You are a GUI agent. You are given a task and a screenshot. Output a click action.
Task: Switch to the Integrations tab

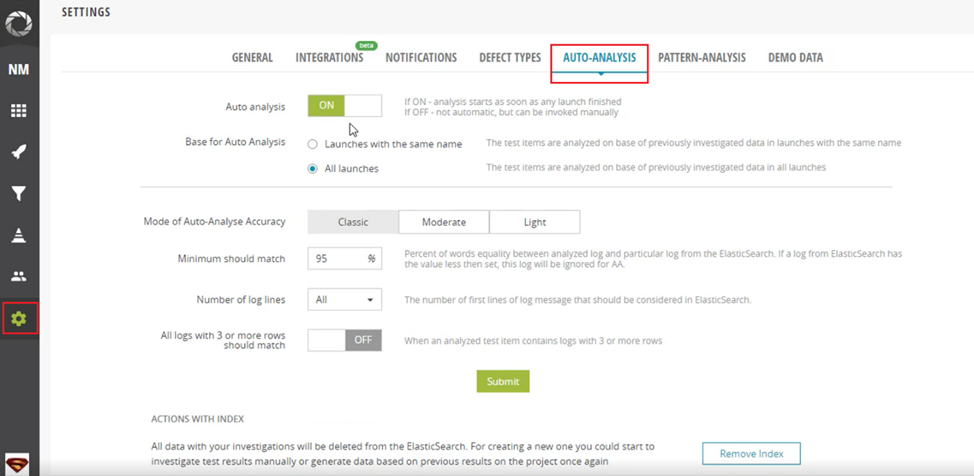(329, 58)
